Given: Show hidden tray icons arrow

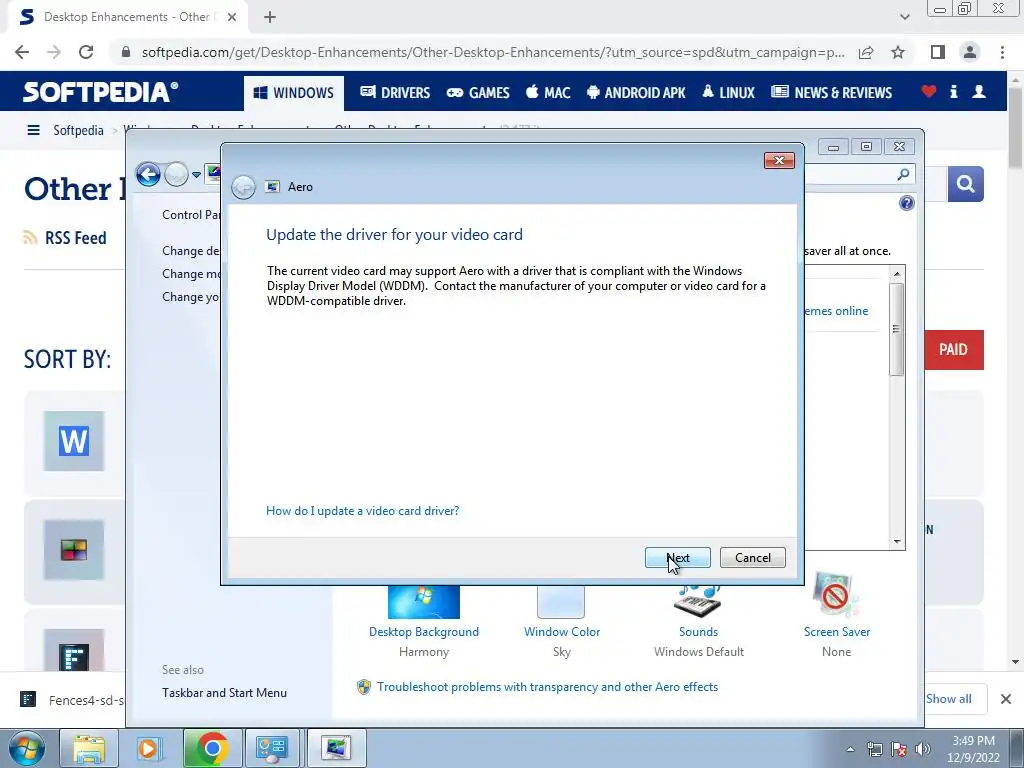Looking at the screenshot, I should [850, 749].
